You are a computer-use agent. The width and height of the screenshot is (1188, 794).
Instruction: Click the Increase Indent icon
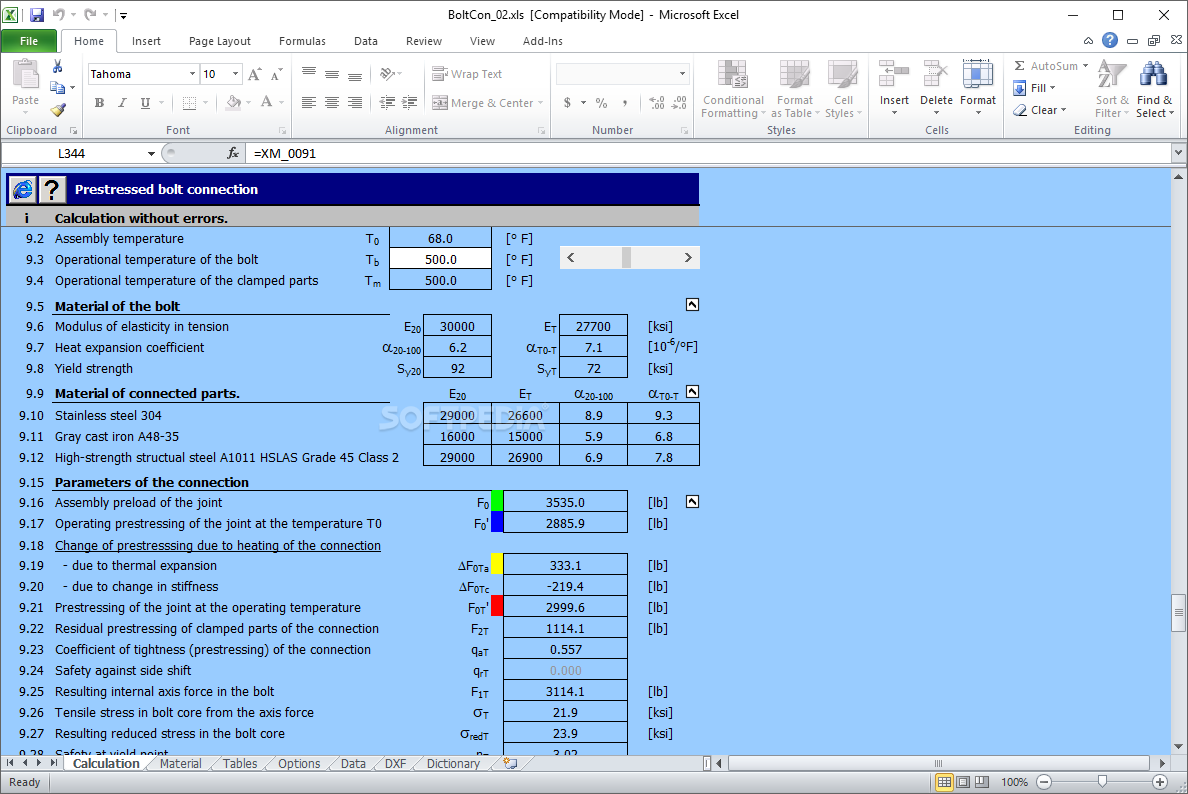[x=410, y=102]
